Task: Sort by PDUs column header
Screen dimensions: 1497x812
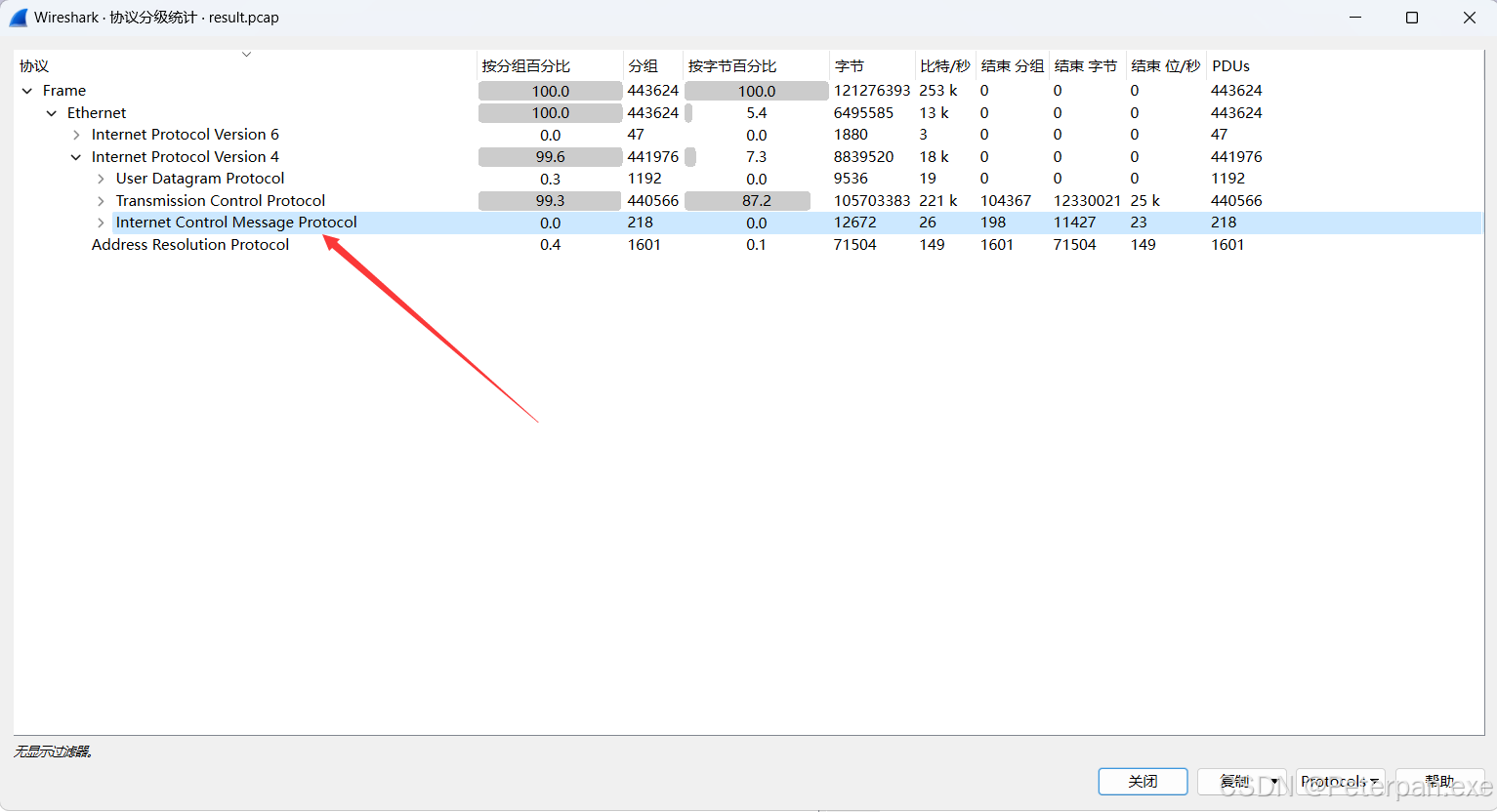Action: (x=1230, y=66)
